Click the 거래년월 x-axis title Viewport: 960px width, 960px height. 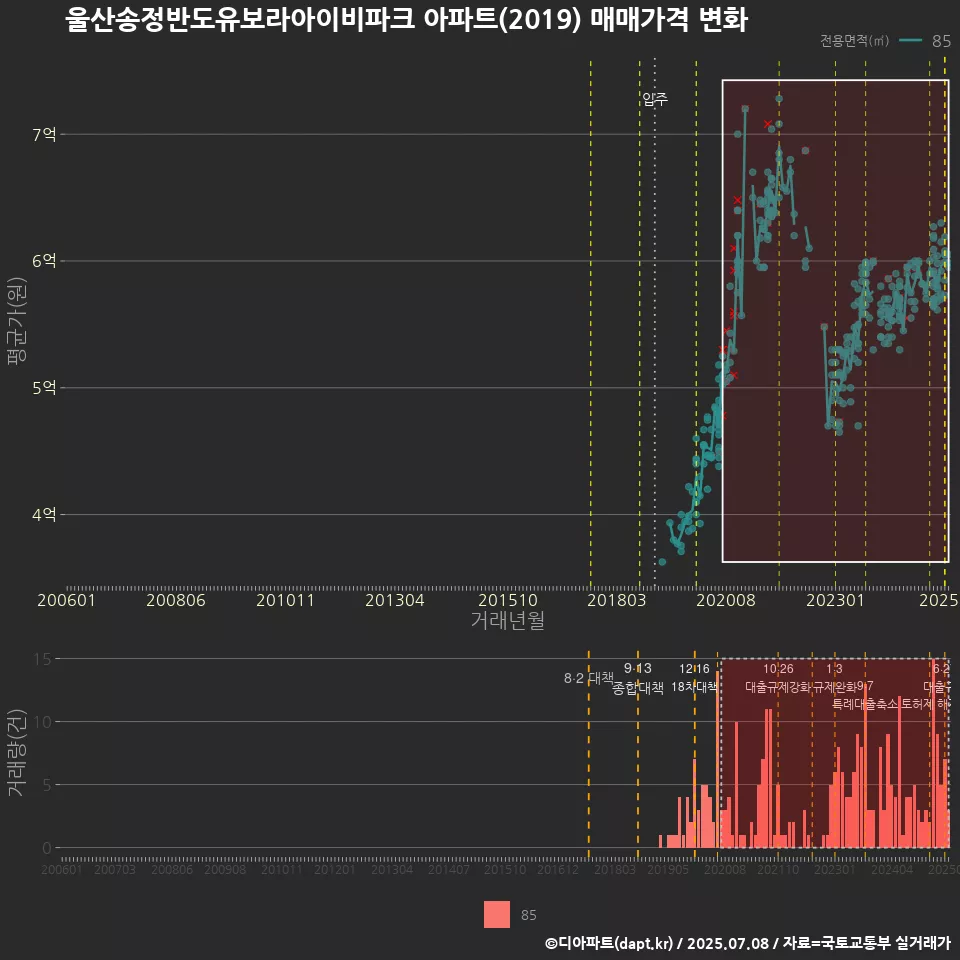[x=508, y=620]
